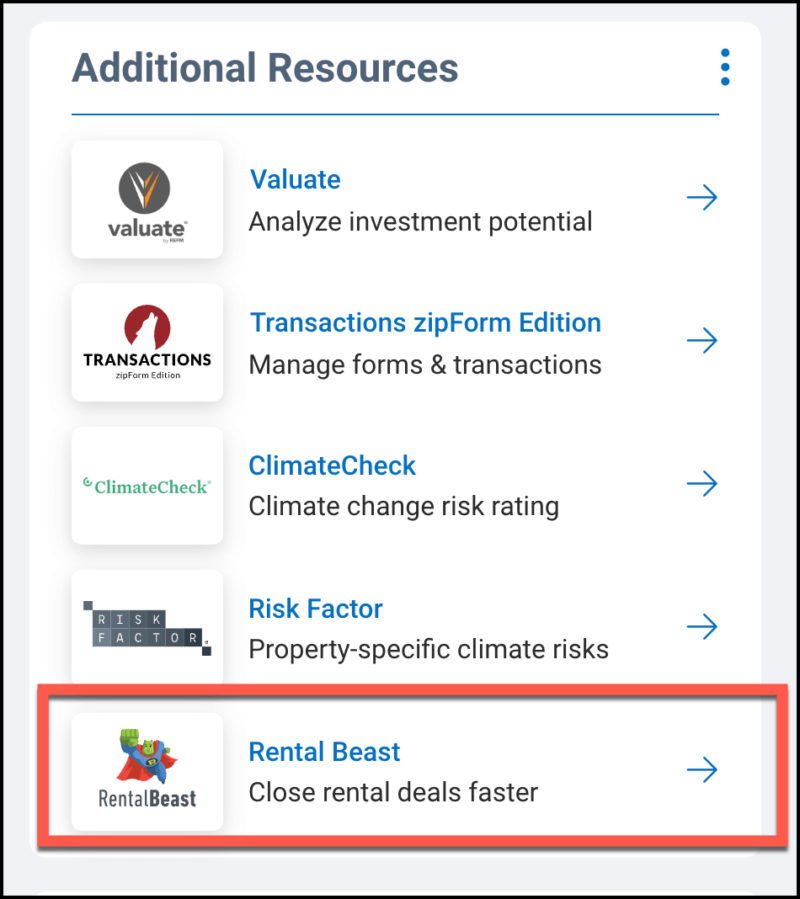800x899 pixels.
Task: Open the three-dot overflow menu
Action: (x=724, y=67)
